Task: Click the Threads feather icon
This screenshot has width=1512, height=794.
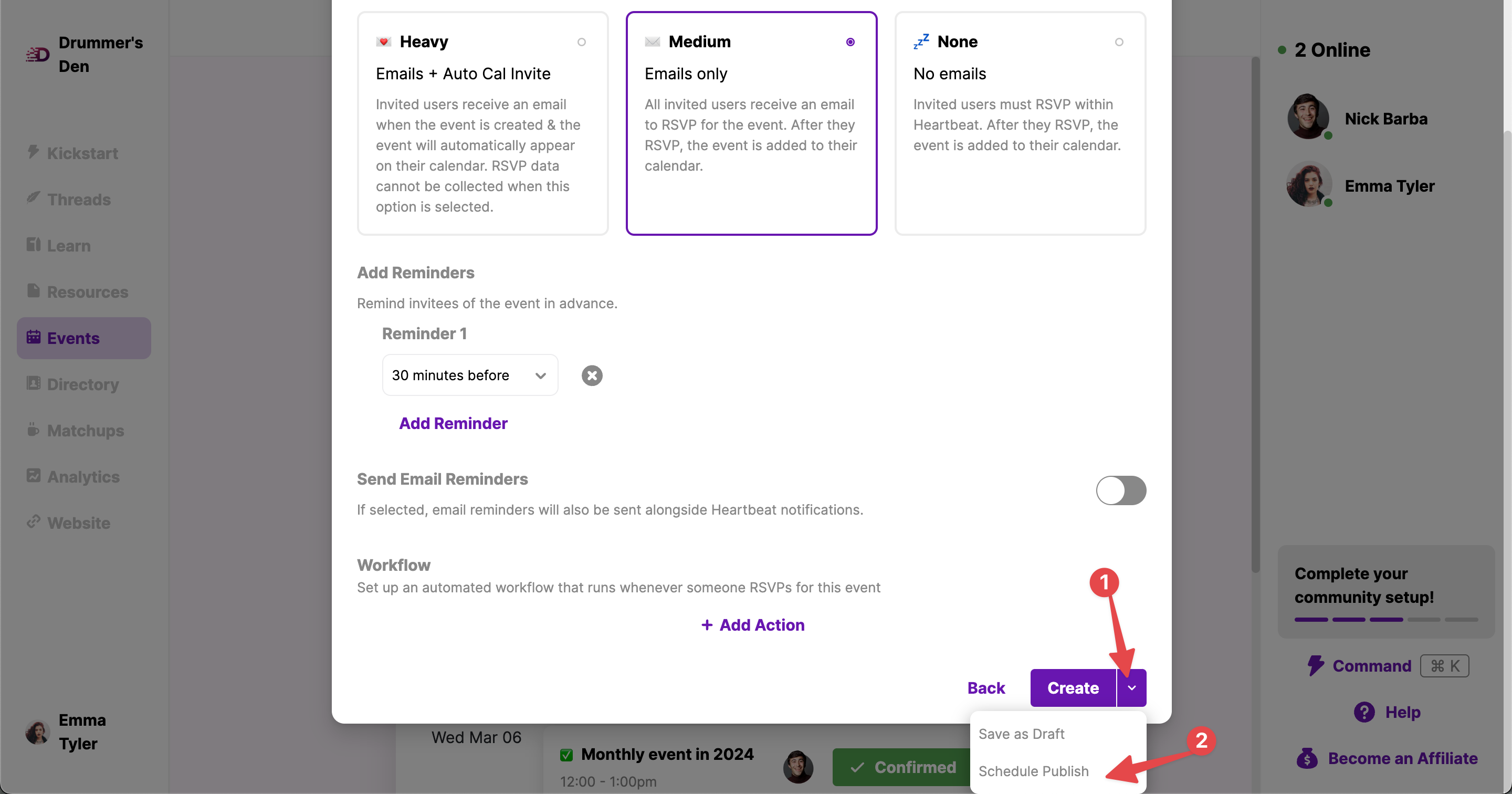Action: point(34,198)
